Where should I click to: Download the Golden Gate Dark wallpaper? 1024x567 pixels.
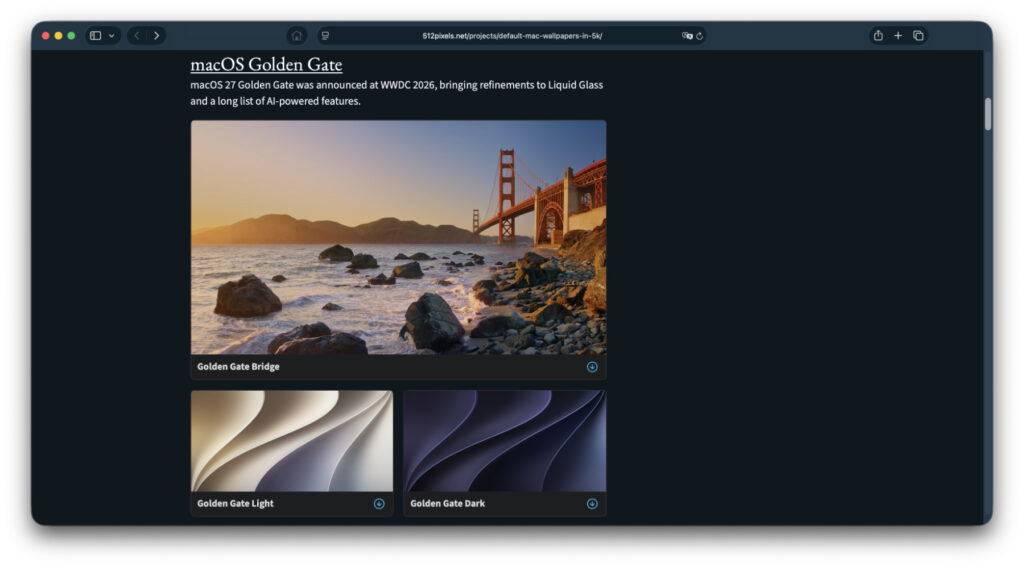pos(592,504)
